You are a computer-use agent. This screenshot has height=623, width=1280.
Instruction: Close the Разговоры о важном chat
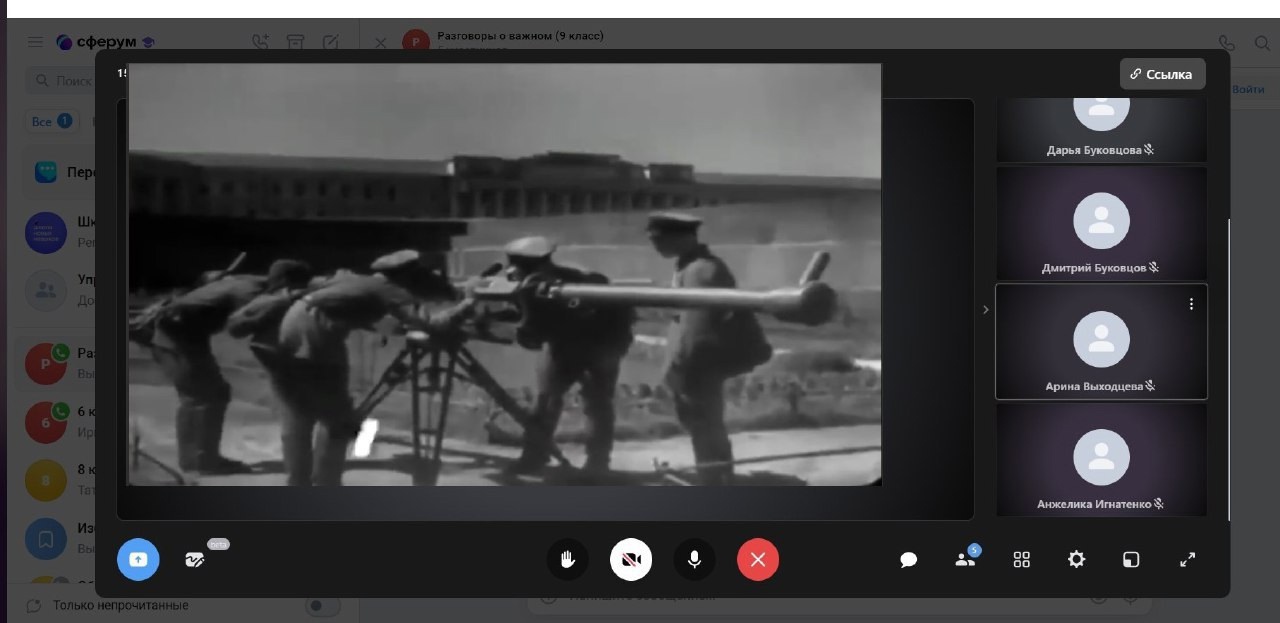(x=380, y=43)
